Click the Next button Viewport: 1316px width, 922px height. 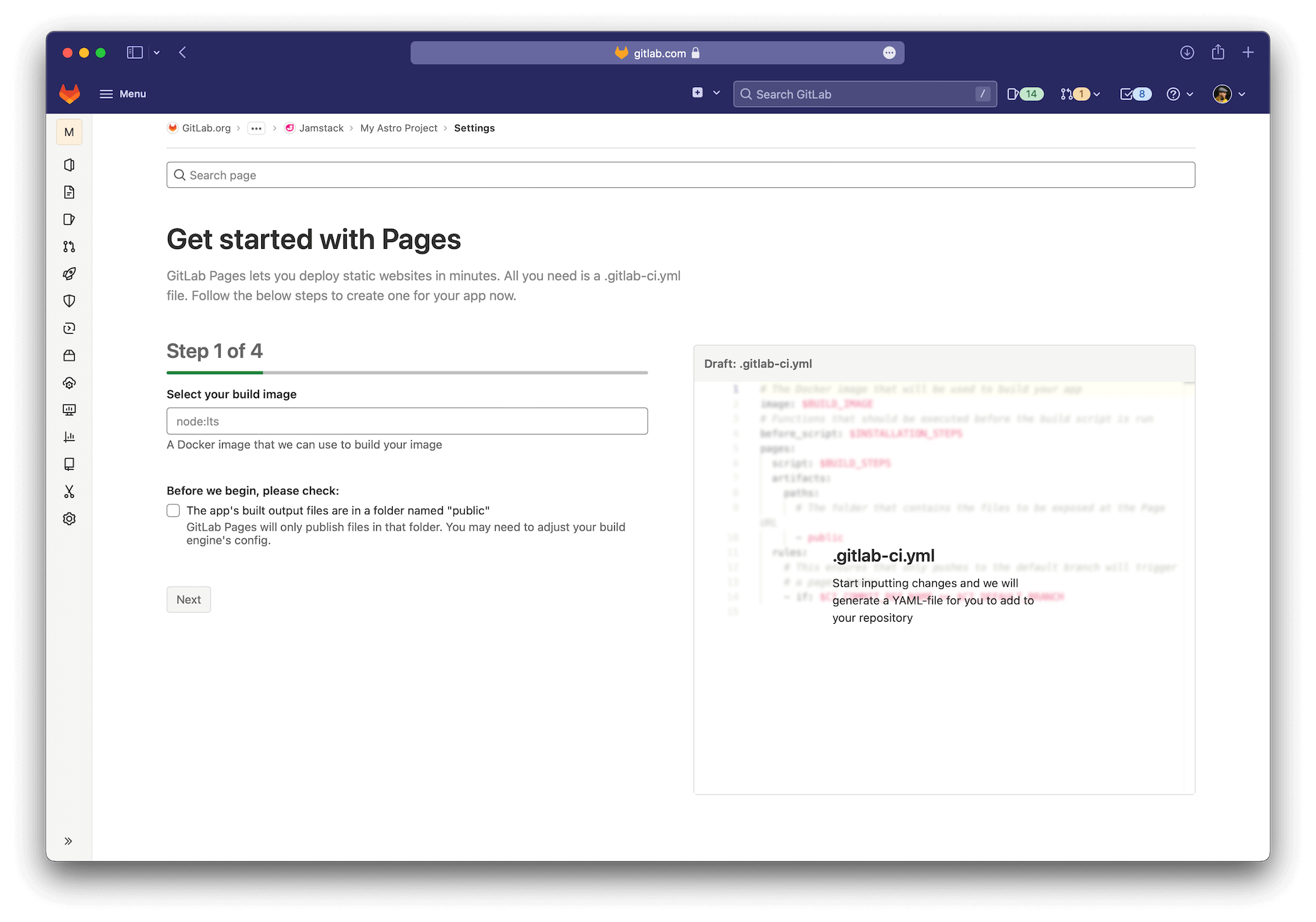coord(188,599)
